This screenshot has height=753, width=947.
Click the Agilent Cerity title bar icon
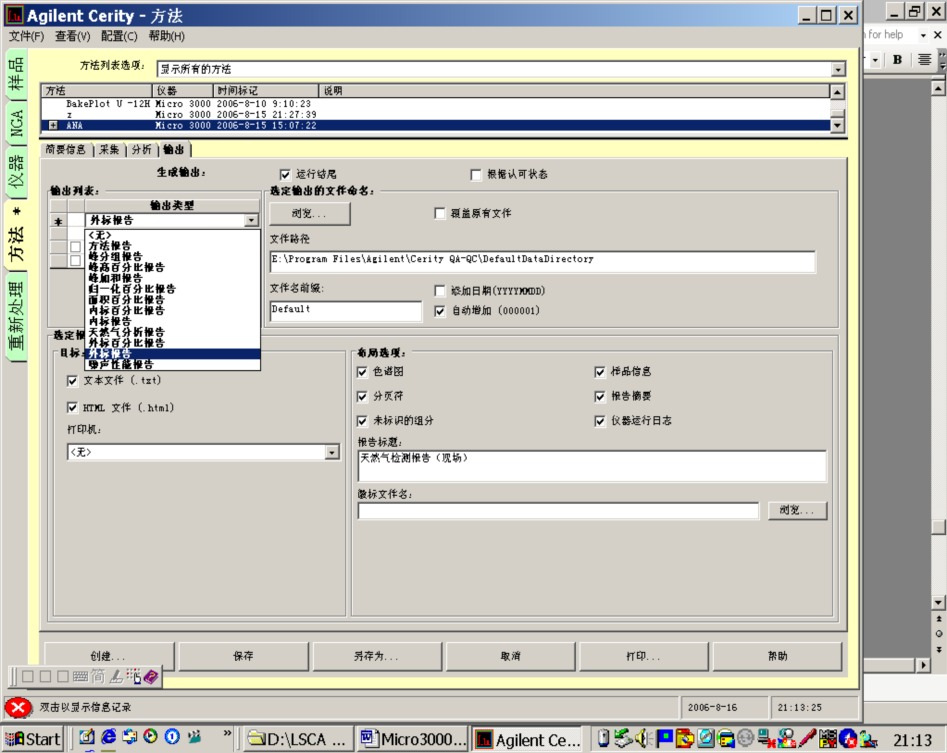14,14
